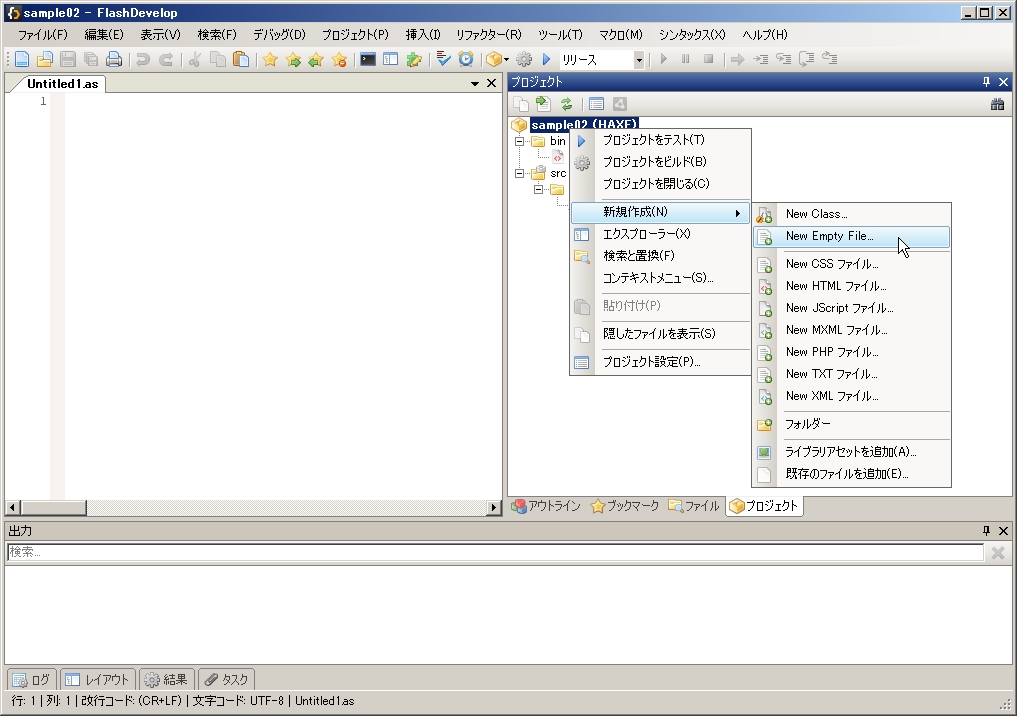Click the green puzzle piece plugin icon

414,60
